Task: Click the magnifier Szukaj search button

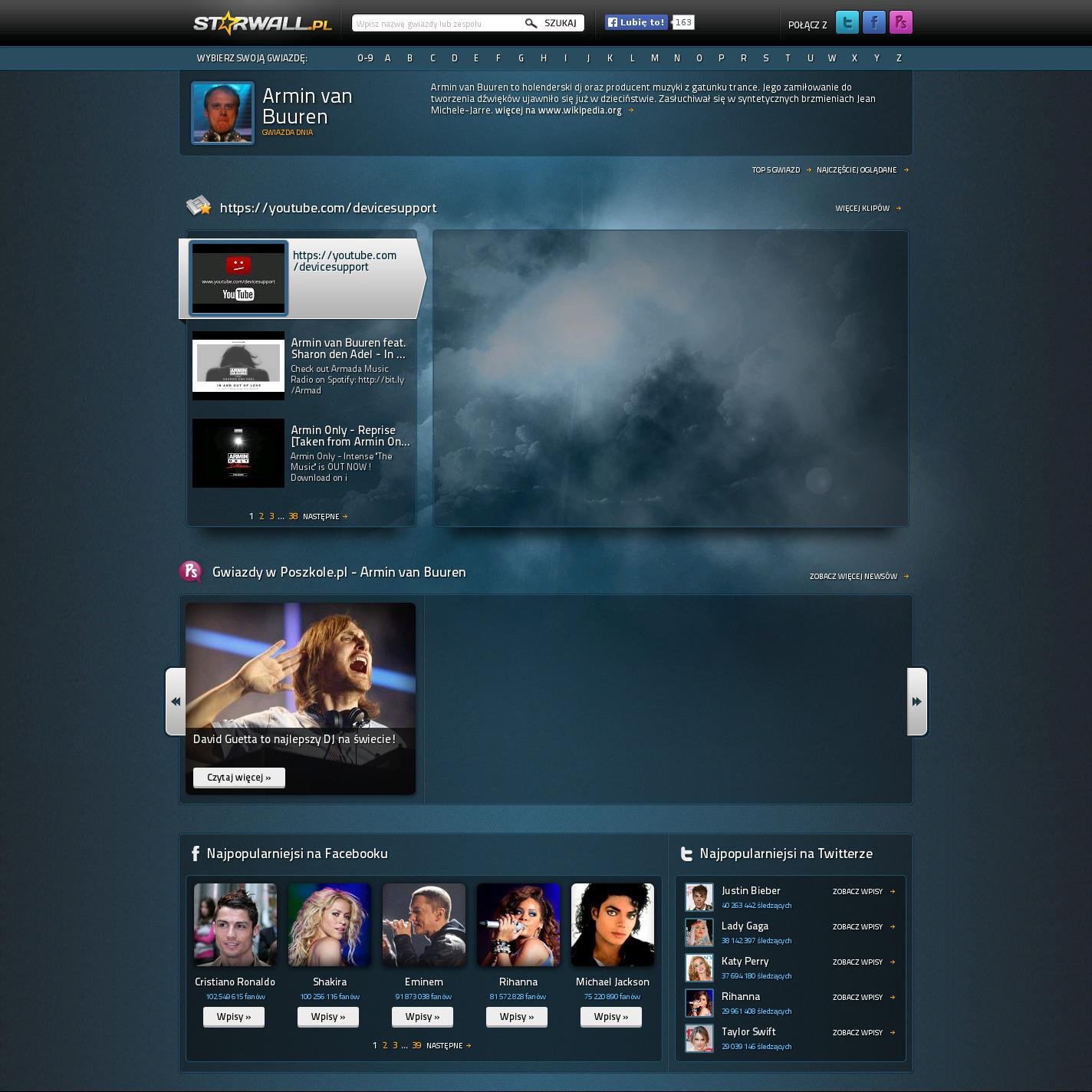Action: 551,24
